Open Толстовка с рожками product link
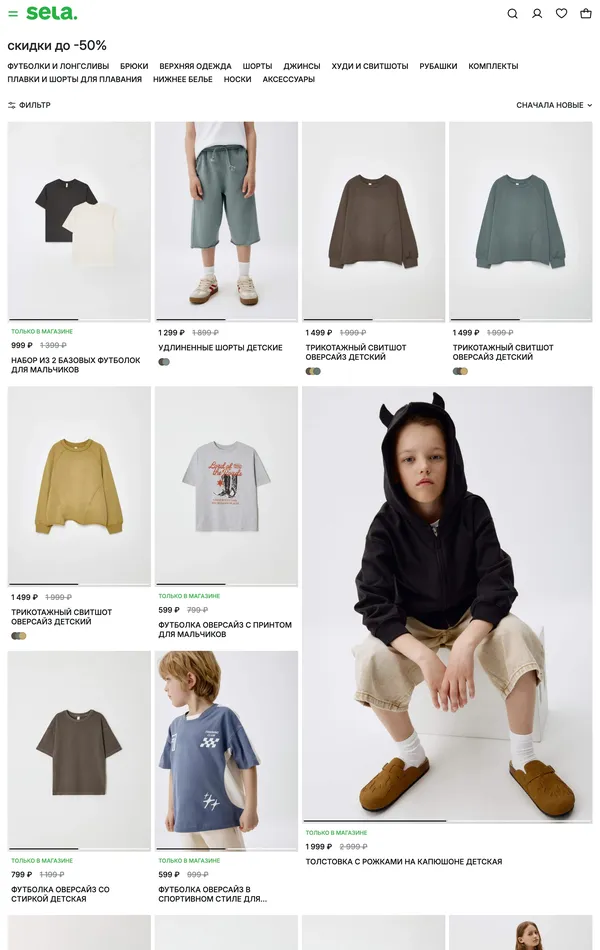The image size is (600, 950). click(404, 862)
